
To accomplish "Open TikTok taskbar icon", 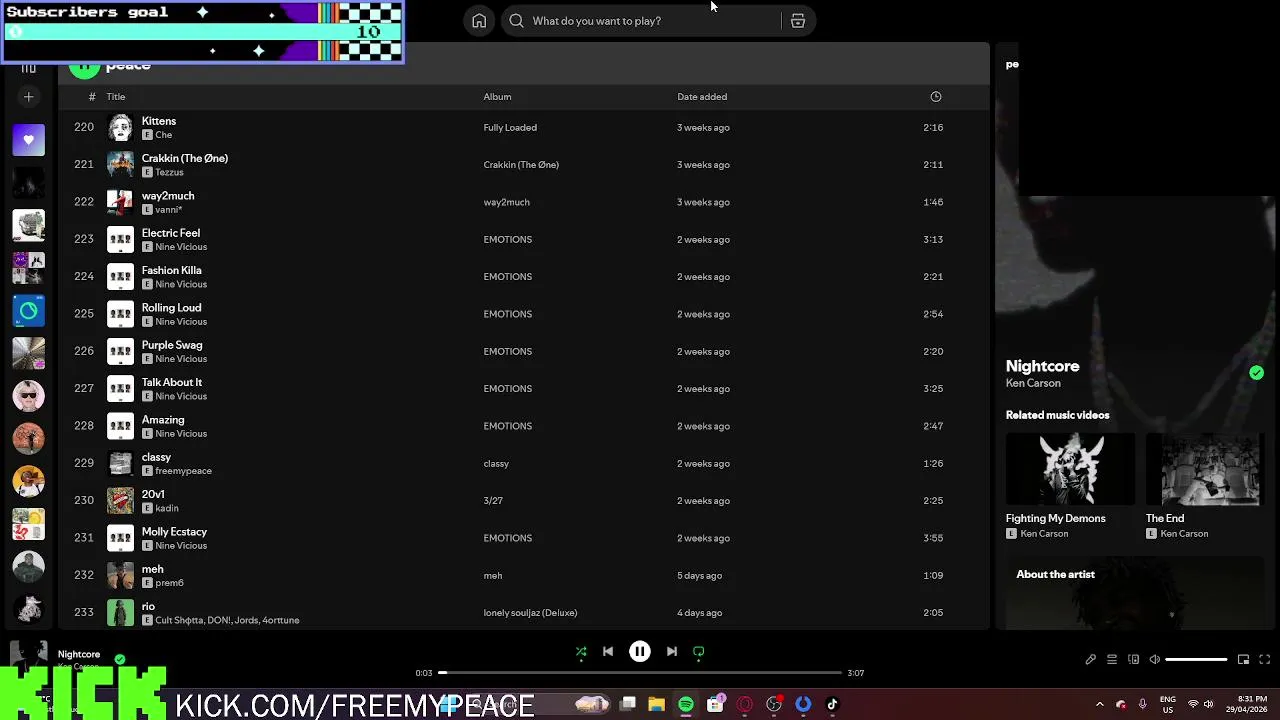I will click(x=832, y=704).
